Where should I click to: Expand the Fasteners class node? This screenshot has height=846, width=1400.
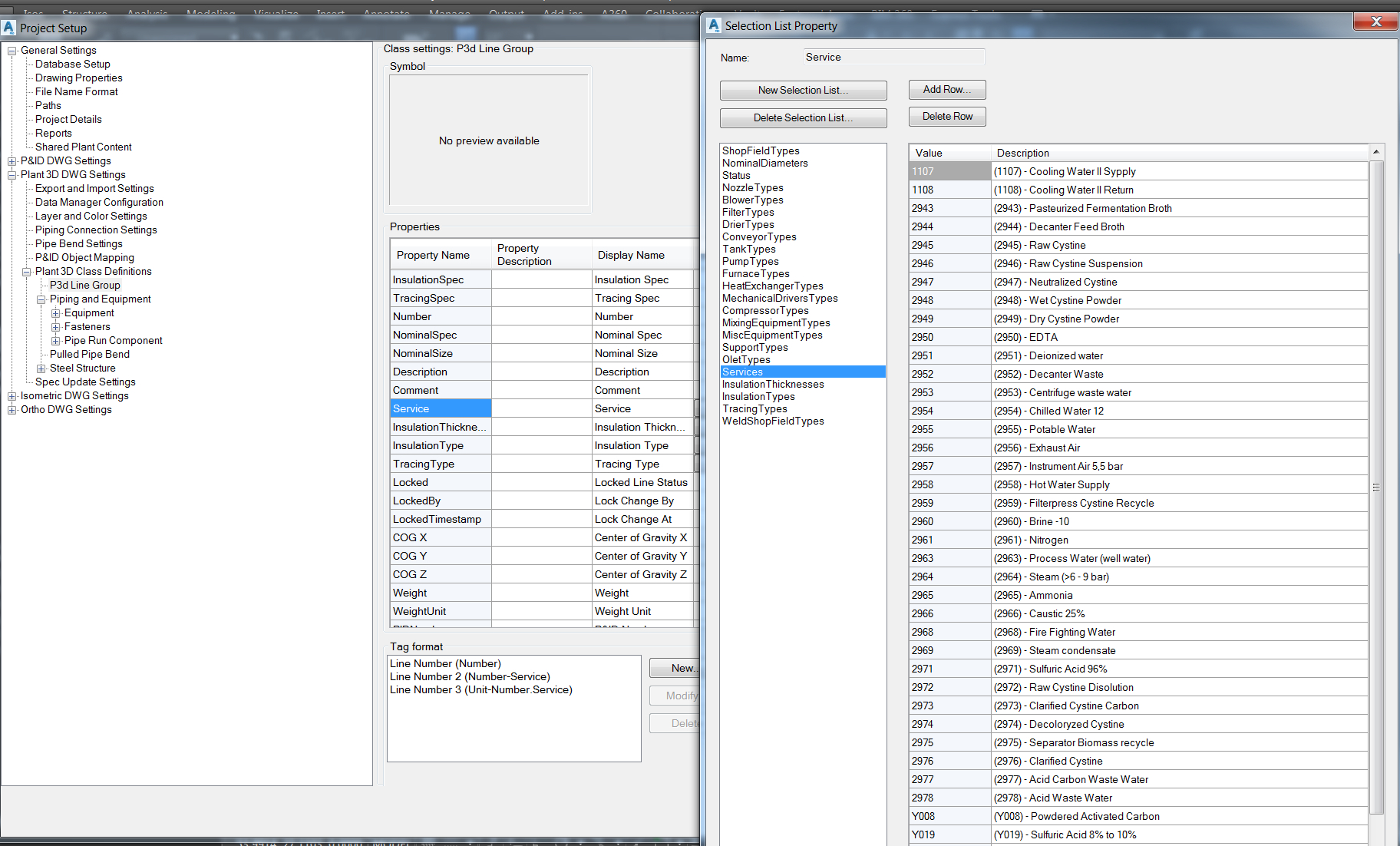[x=56, y=327]
